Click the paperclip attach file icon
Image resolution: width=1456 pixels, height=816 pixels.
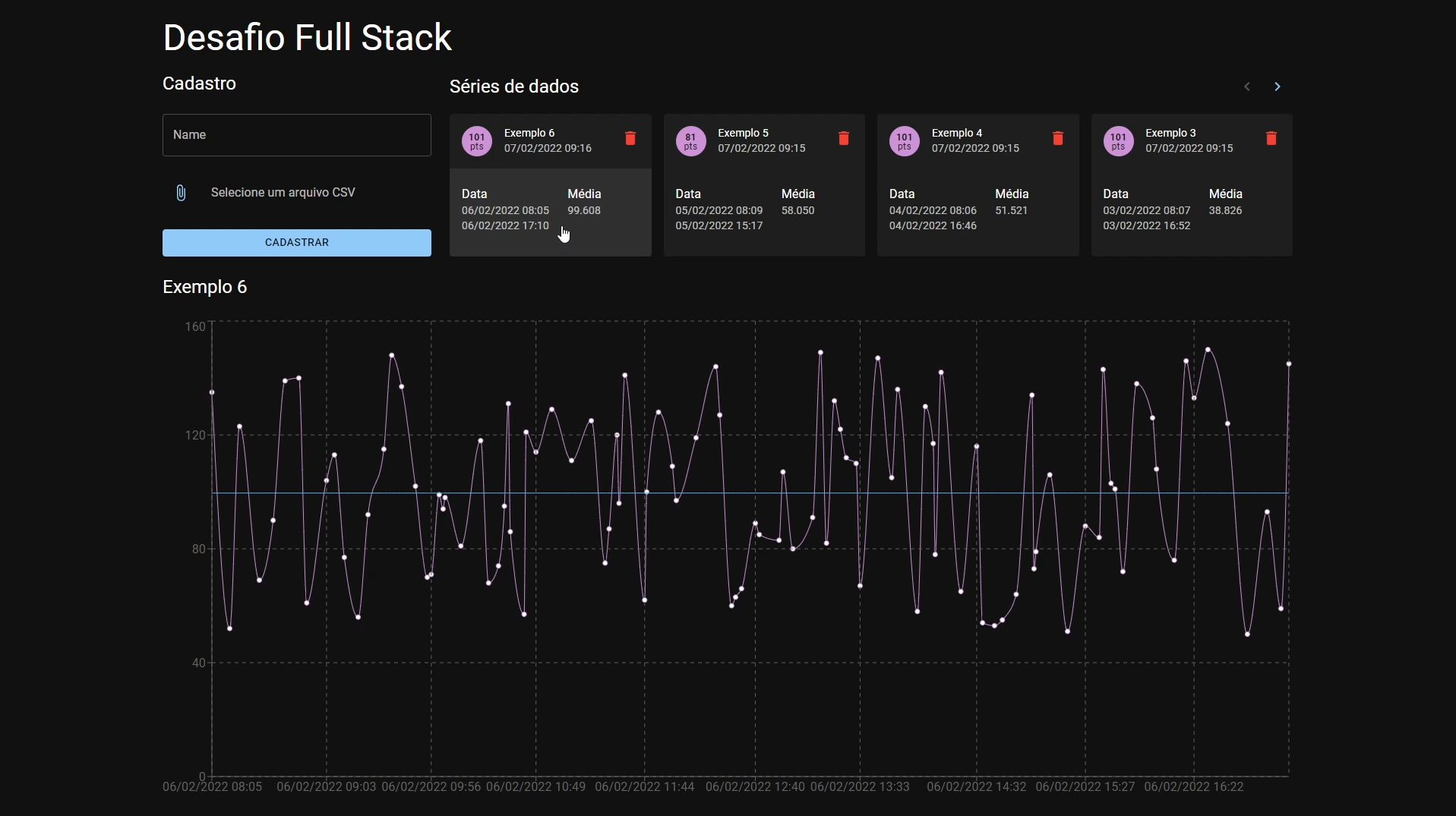pyautogui.click(x=181, y=193)
